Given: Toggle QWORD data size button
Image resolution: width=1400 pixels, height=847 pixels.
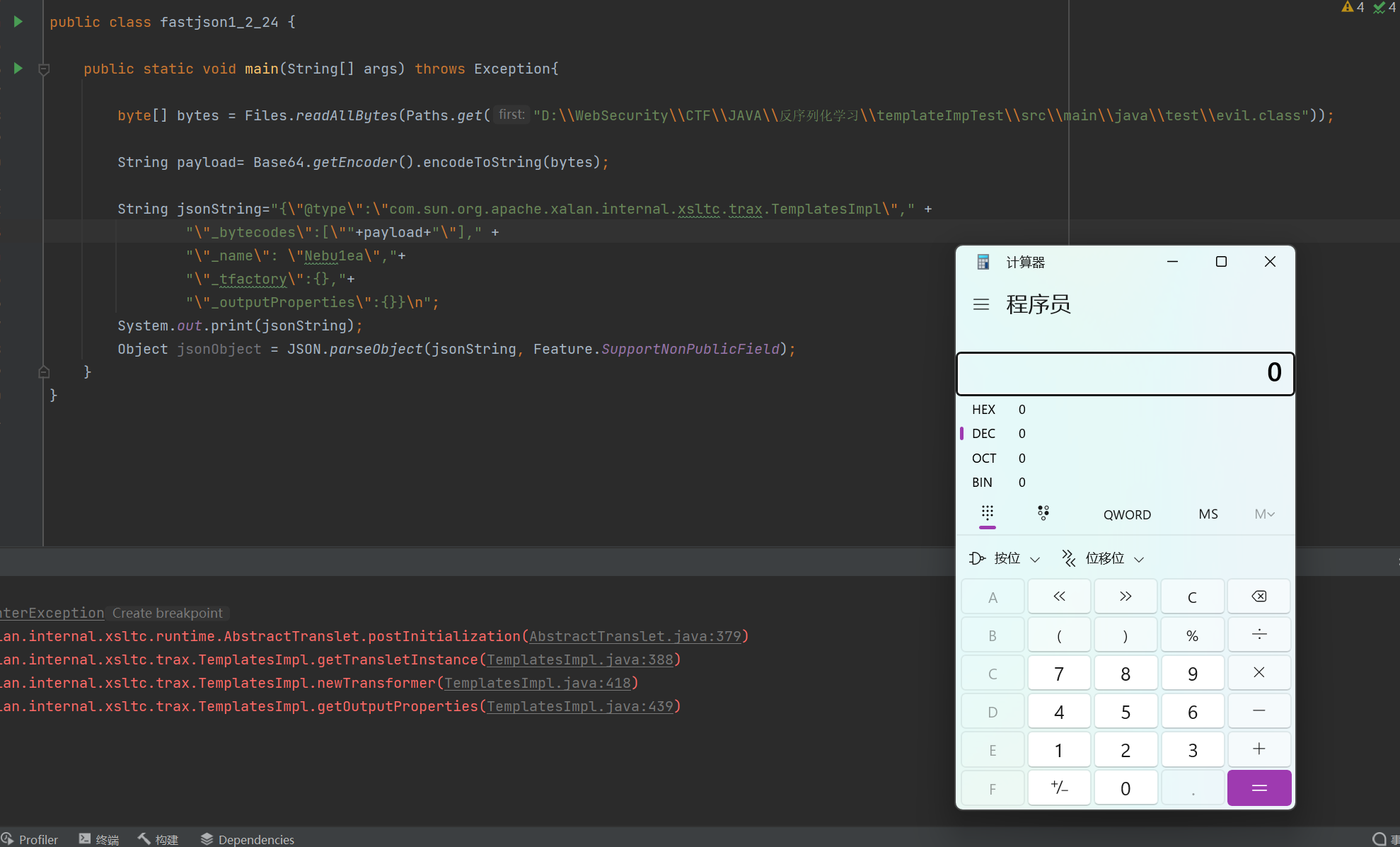Looking at the screenshot, I should click(1127, 514).
